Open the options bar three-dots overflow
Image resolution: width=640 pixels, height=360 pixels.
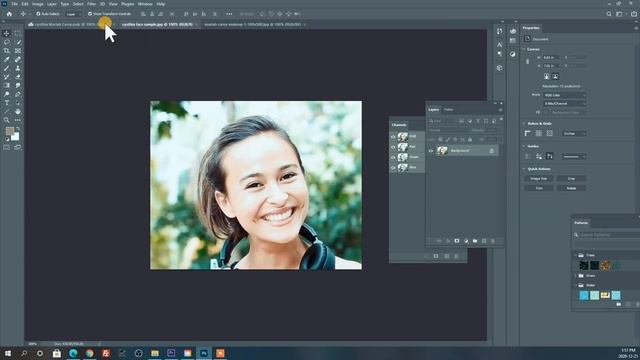pos(229,14)
